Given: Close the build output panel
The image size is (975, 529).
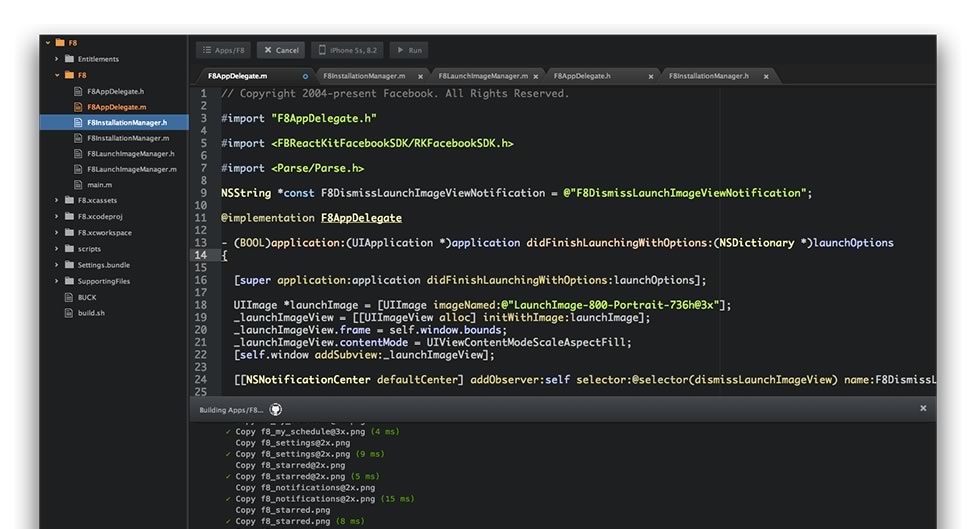Looking at the screenshot, I should click(922, 408).
